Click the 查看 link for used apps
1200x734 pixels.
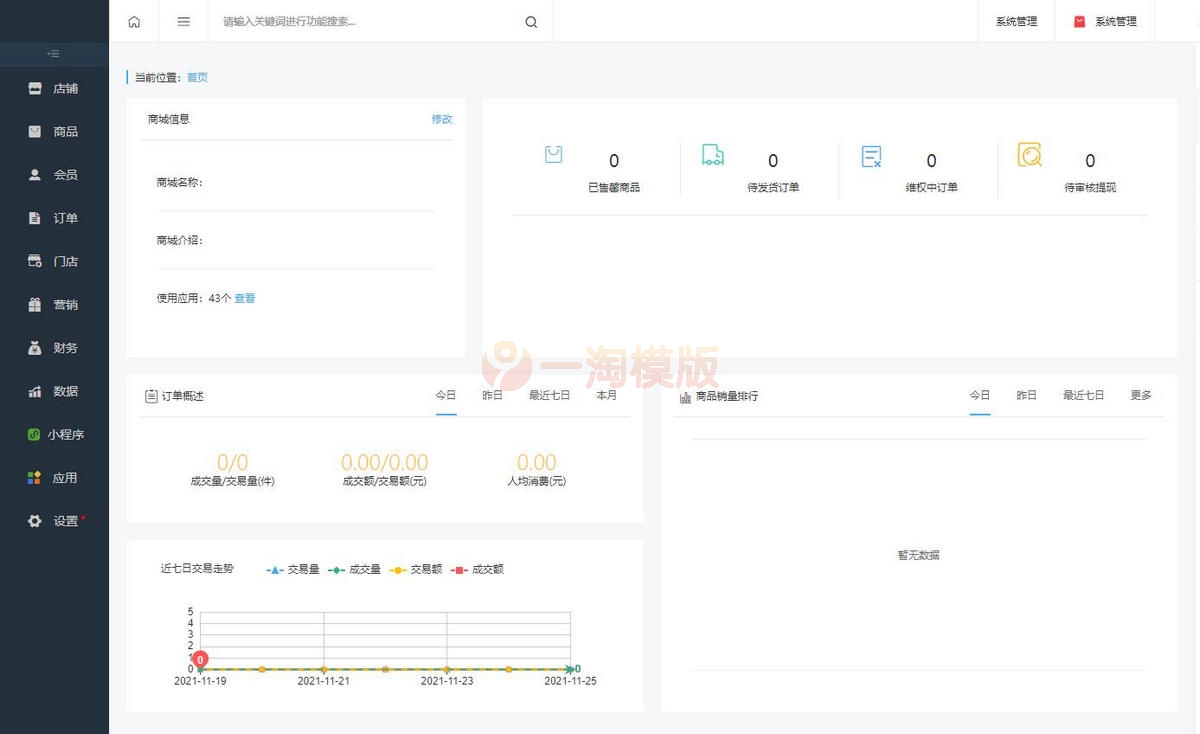[245, 298]
